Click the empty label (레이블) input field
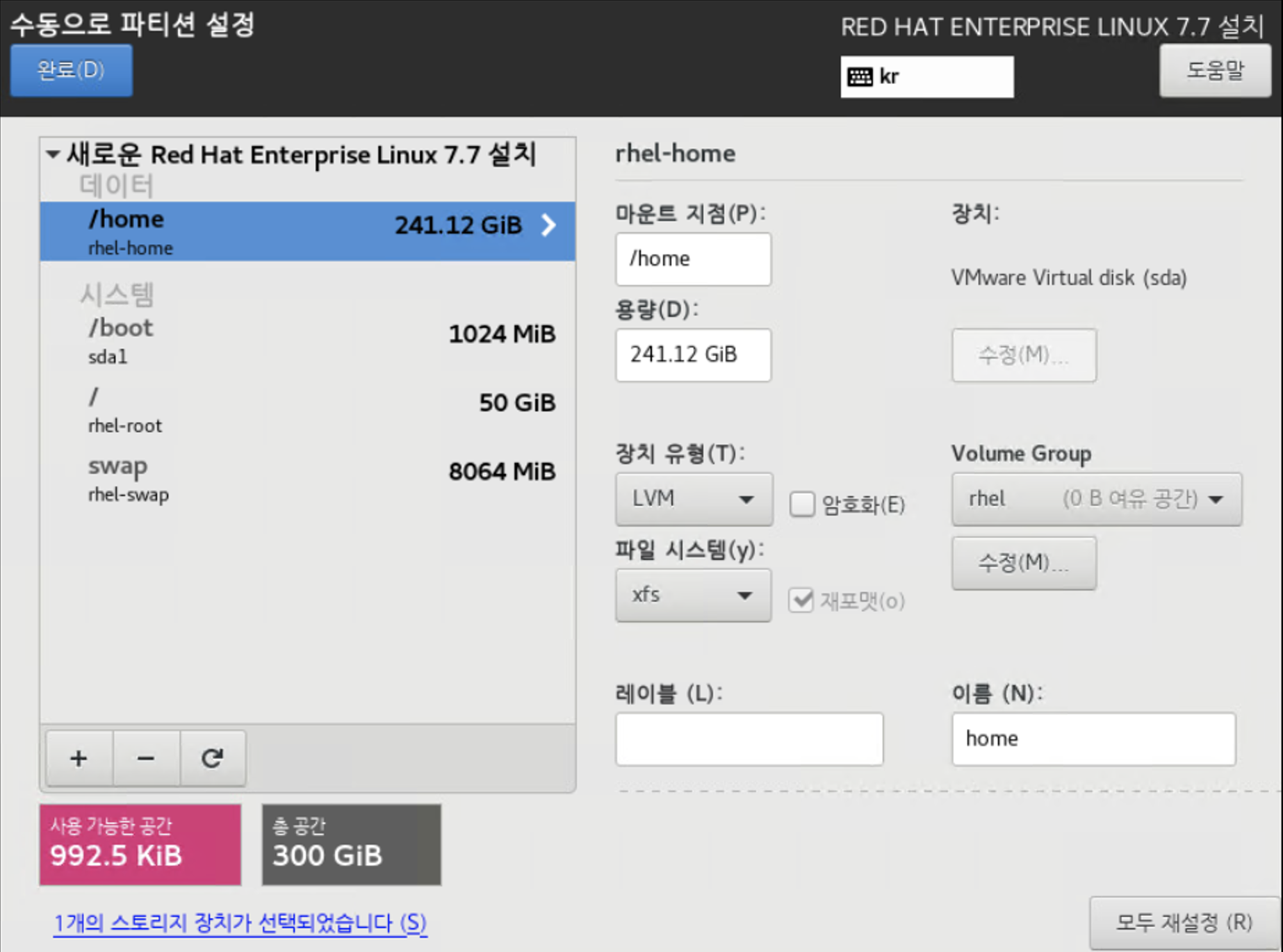 click(x=749, y=739)
